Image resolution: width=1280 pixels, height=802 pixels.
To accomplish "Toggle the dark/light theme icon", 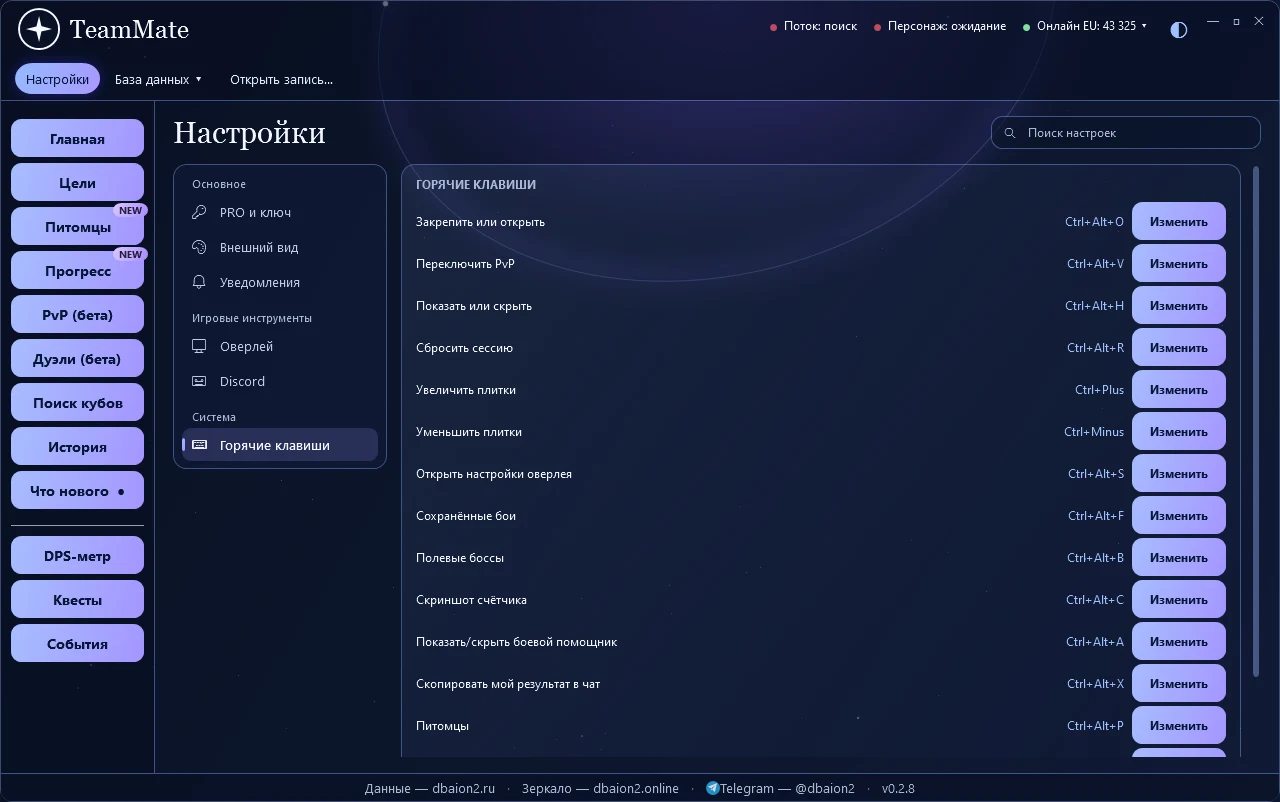I will click(x=1179, y=29).
